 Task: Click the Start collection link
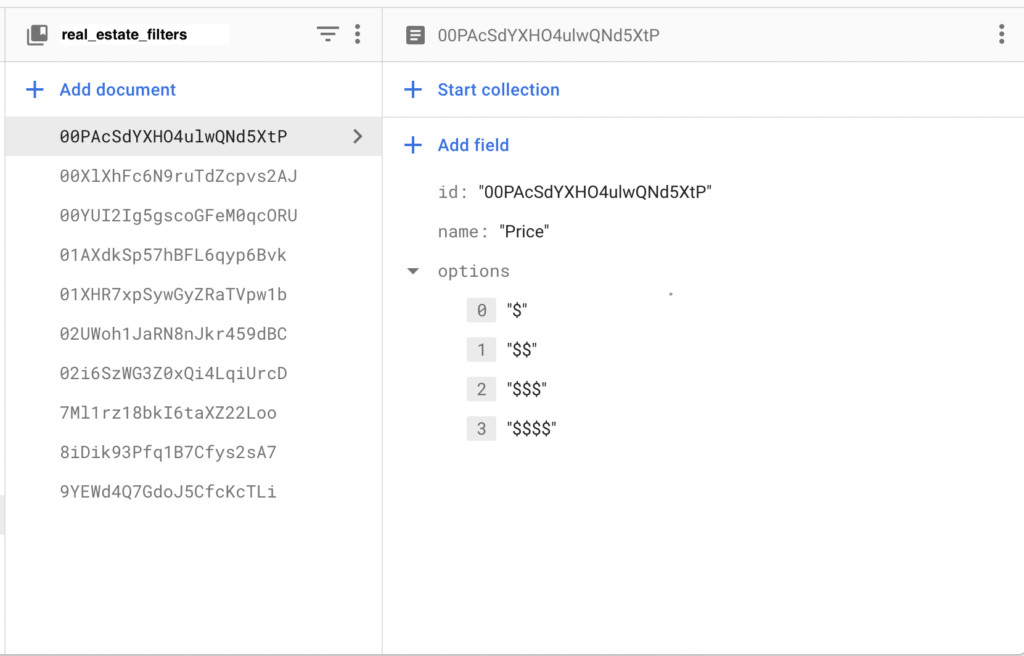[498, 89]
